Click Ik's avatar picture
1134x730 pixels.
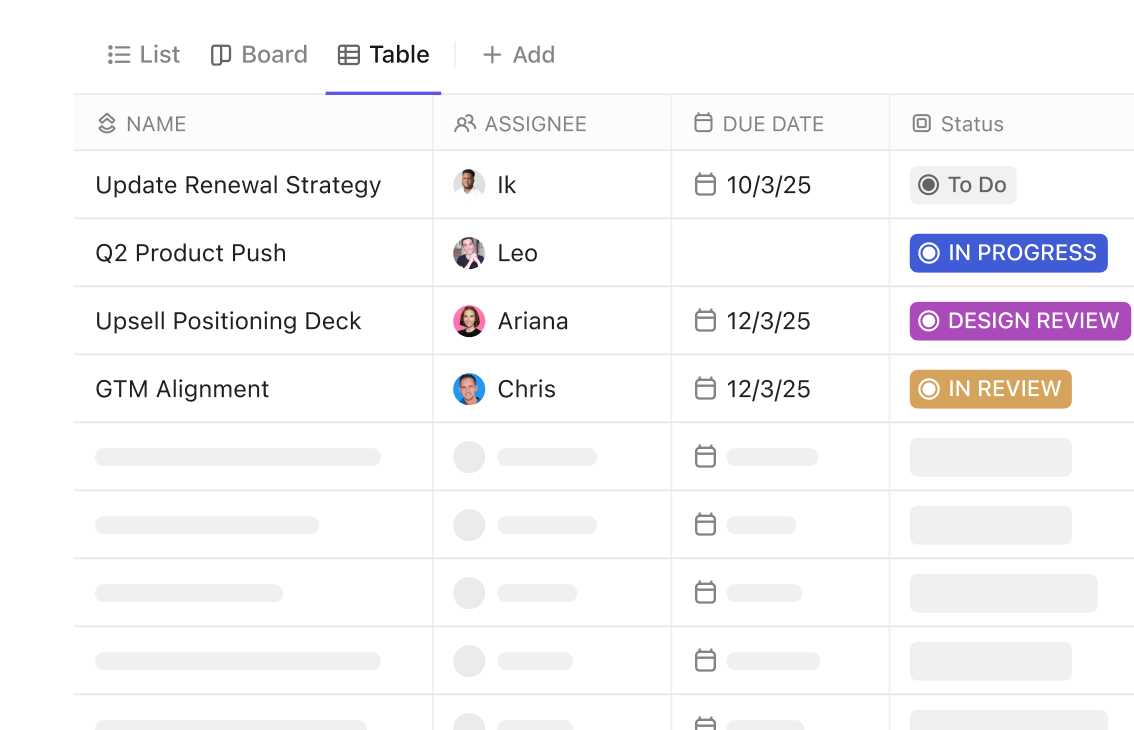coord(468,185)
